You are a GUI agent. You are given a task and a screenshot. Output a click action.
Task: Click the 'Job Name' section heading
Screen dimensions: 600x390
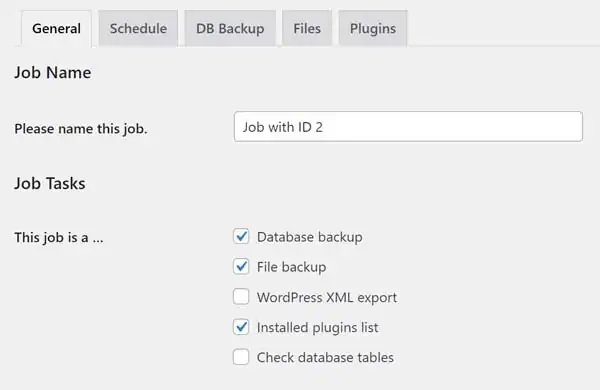(53, 72)
